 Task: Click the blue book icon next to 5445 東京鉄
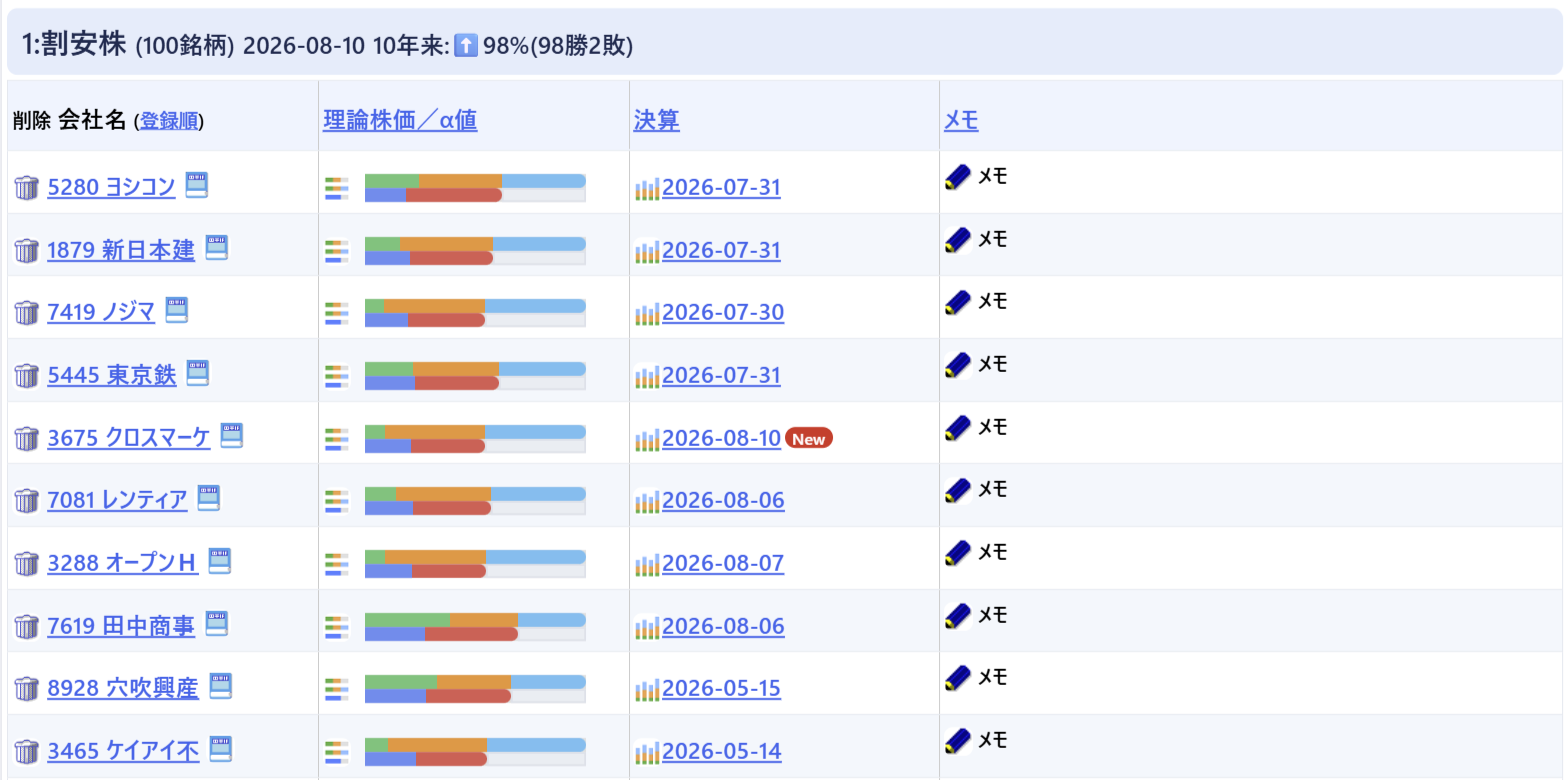point(198,372)
